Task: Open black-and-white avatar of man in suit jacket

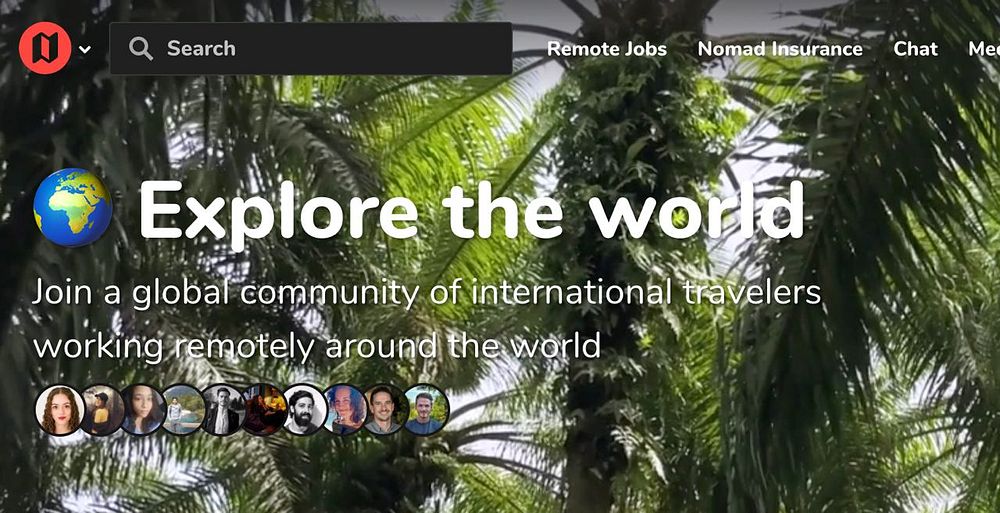Action: click(x=223, y=410)
